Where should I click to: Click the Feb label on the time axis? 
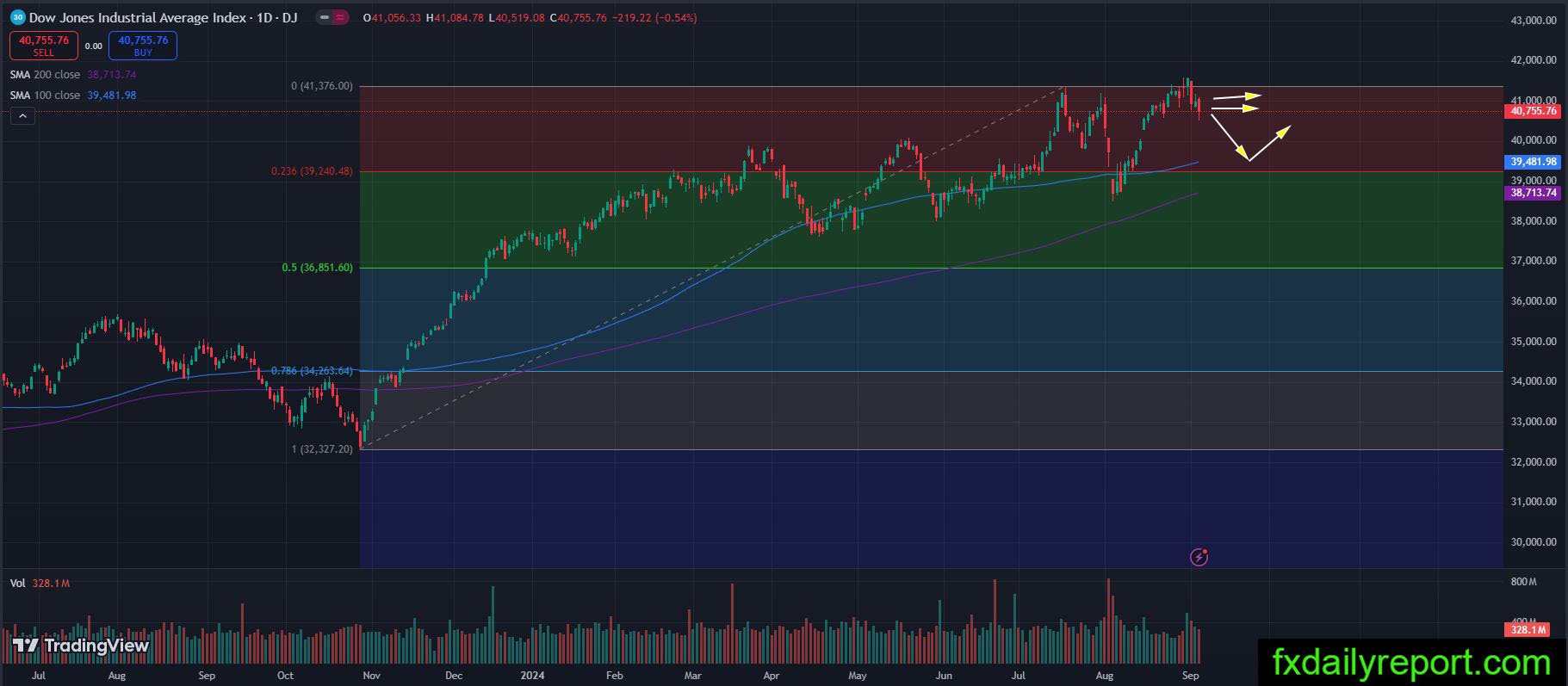tap(614, 676)
